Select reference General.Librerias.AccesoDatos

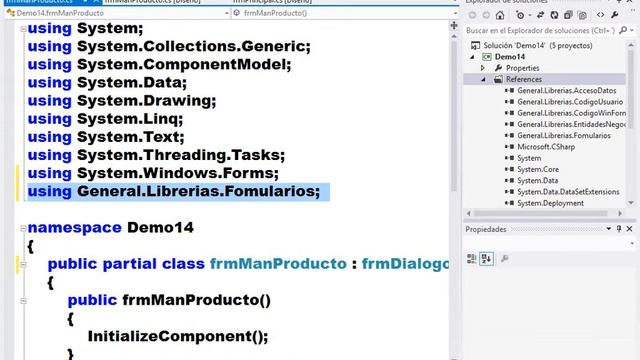(567, 91)
